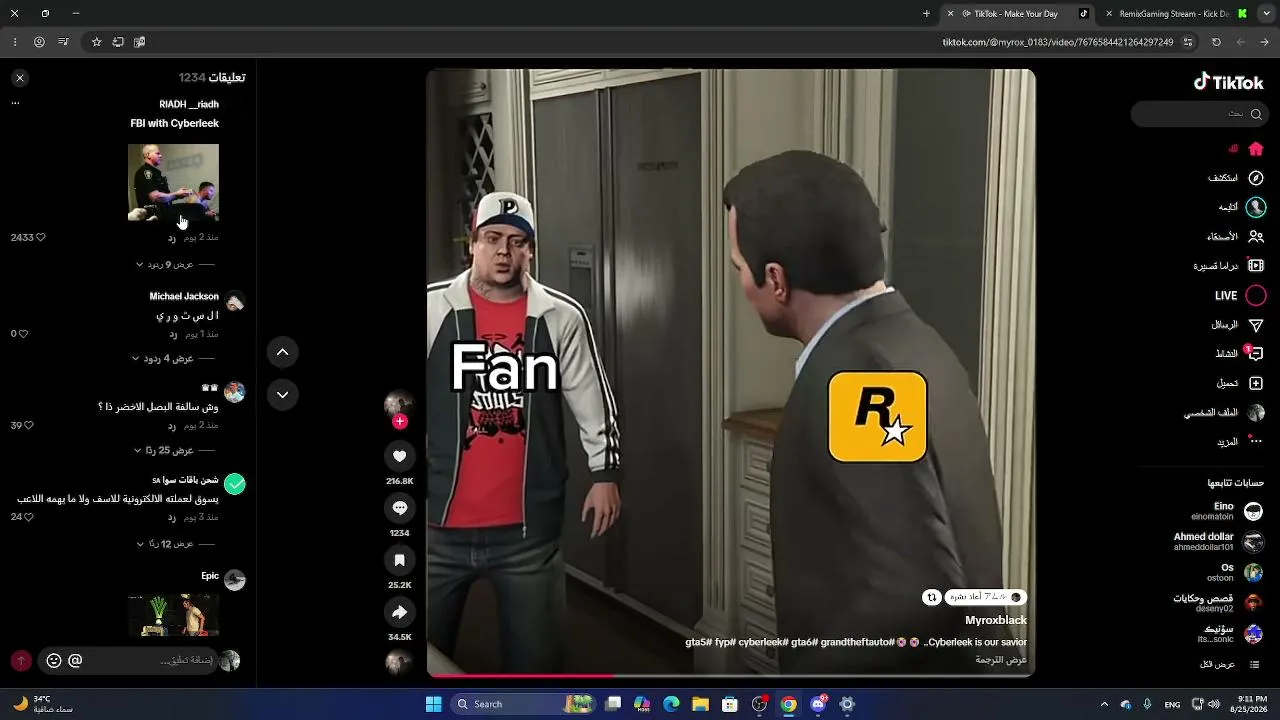The width and height of the screenshot is (1280, 720).
Task: Post the comment with the red arrow
Action: pyautogui.click(x=21, y=660)
